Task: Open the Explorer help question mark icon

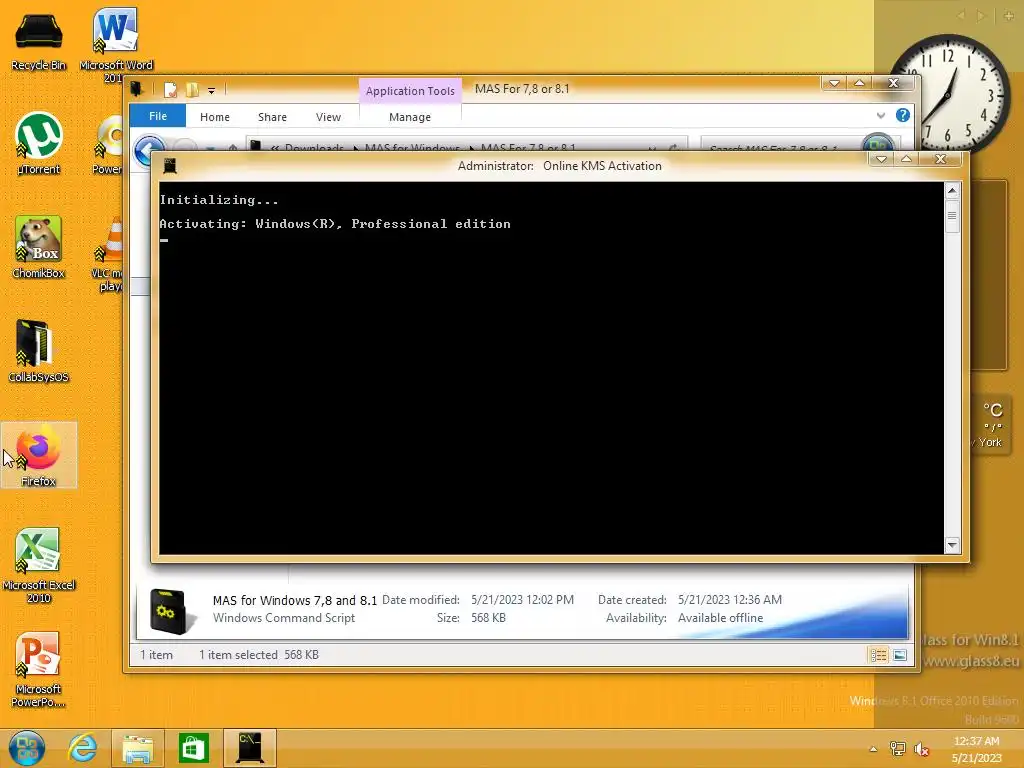Action: pyautogui.click(x=903, y=116)
